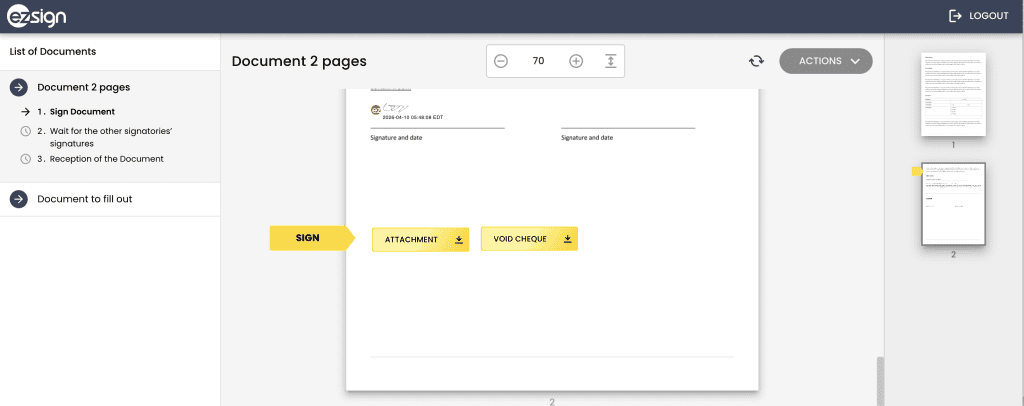This screenshot has height=406, width=1024.
Task: Click the Attachment button
Action: [x=412, y=240]
